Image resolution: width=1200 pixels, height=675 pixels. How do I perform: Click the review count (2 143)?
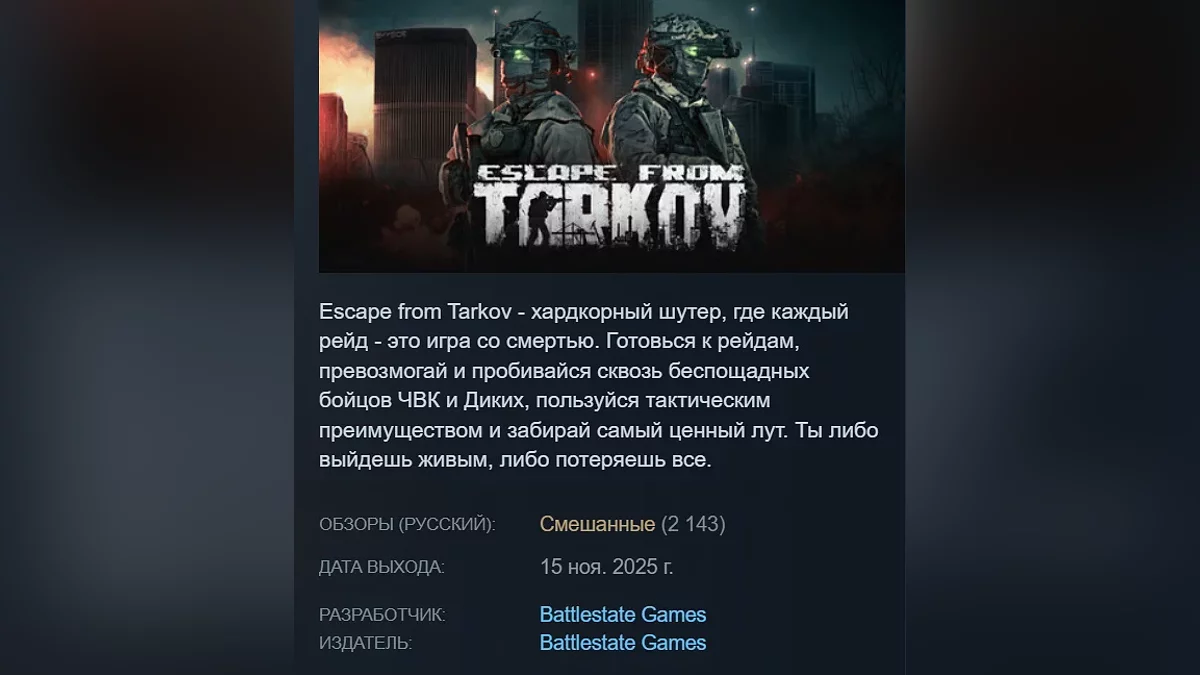693,524
